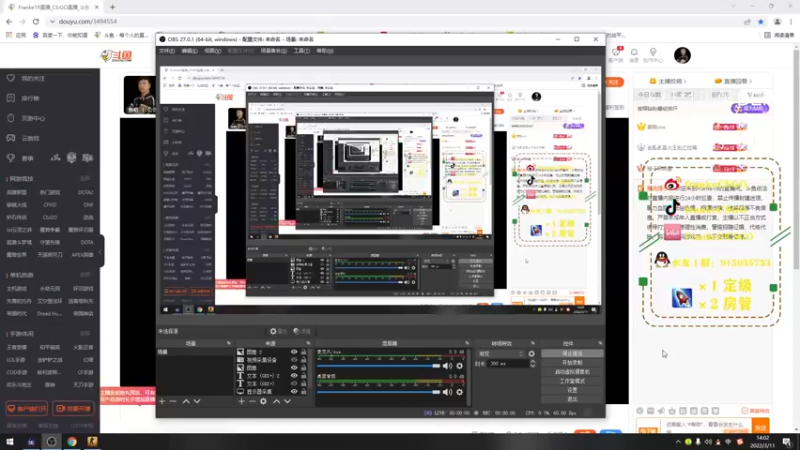Bookmark this page star icon
The width and height of the screenshot is (800, 450).
click(x=761, y=21)
